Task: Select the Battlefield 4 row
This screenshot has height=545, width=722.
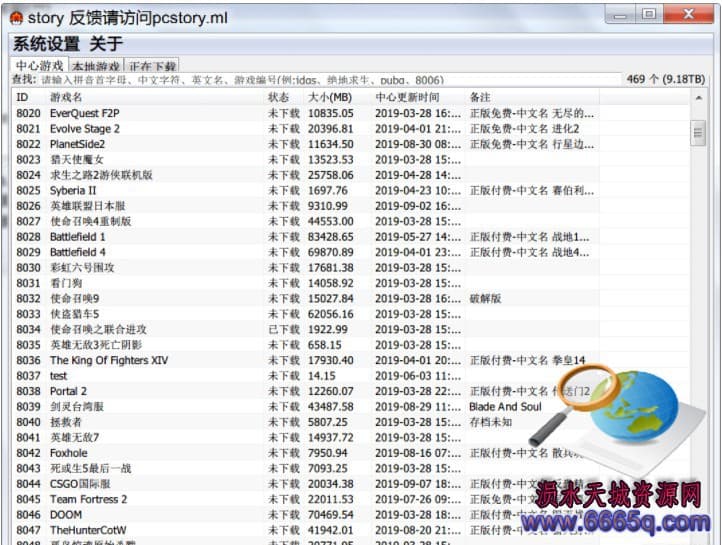Action: [x=352, y=252]
